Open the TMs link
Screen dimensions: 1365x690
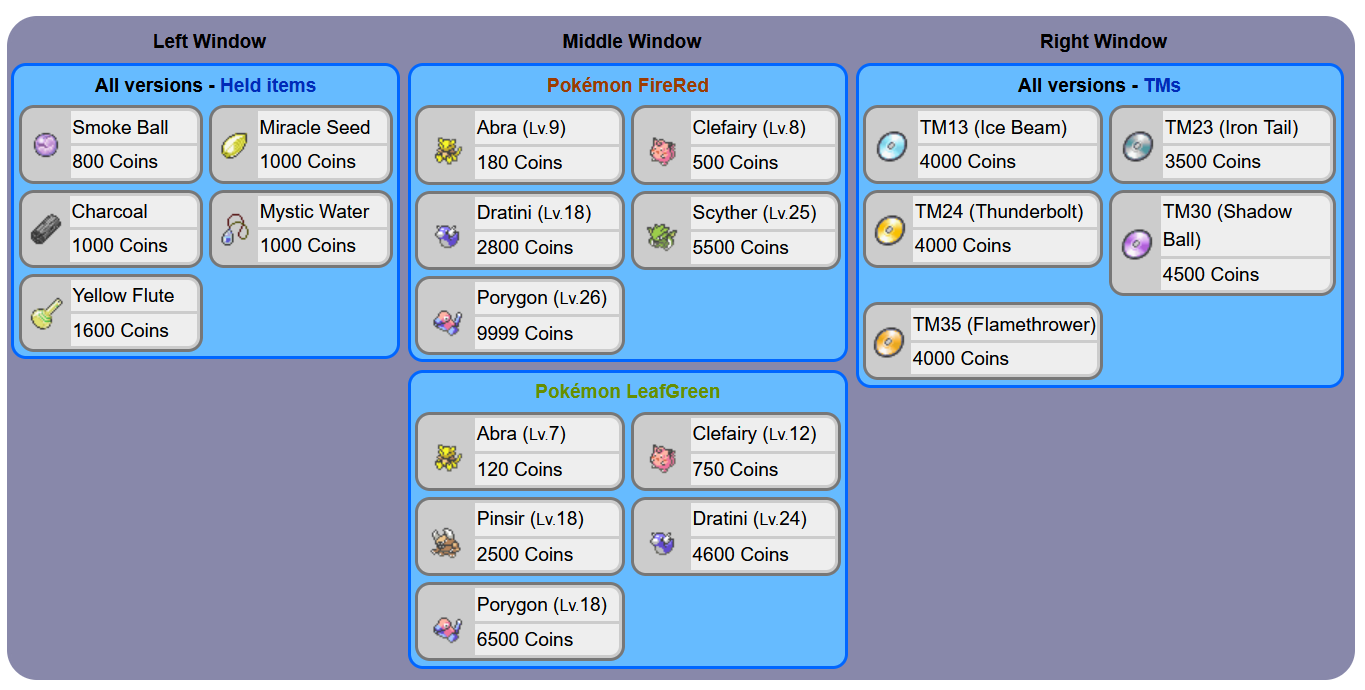1162,85
